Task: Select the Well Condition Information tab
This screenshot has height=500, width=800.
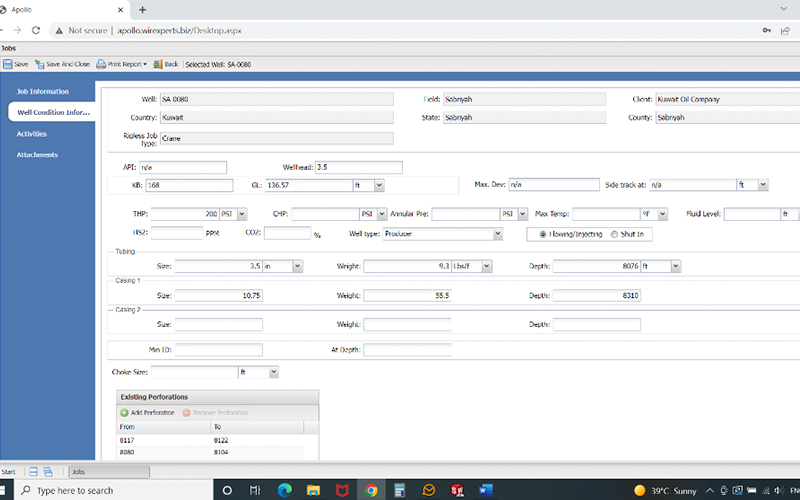Action: point(53,112)
